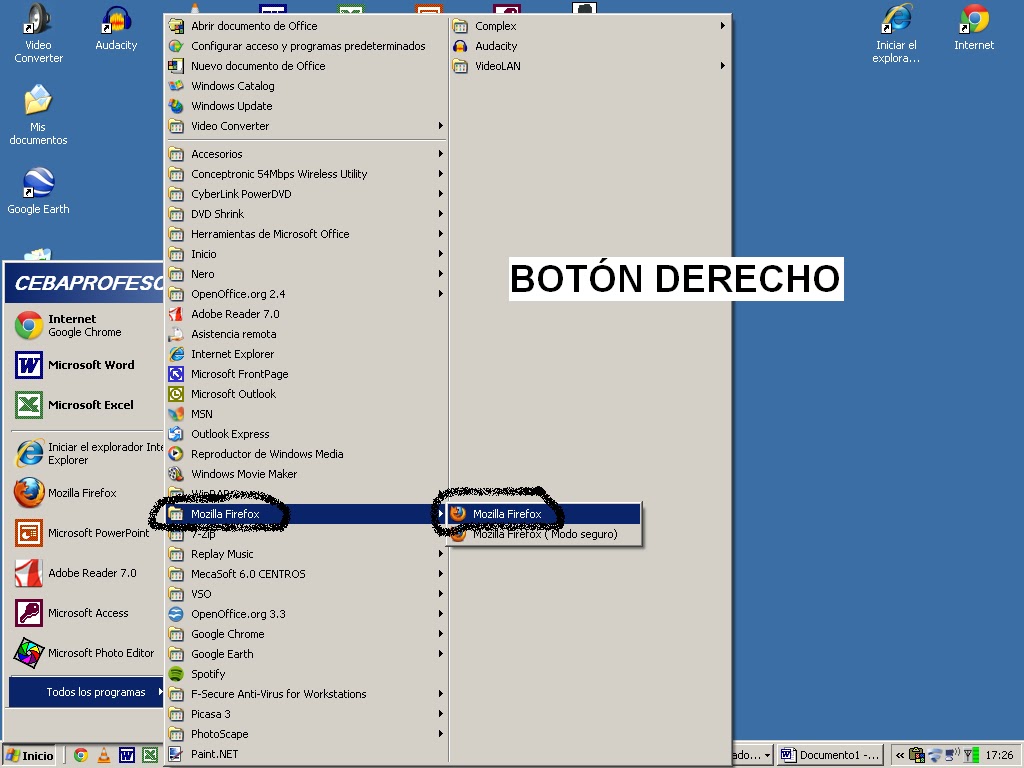Viewport: 1024px width, 768px height.
Task: Open MSN in the programs list
Action: click(x=307, y=414)
